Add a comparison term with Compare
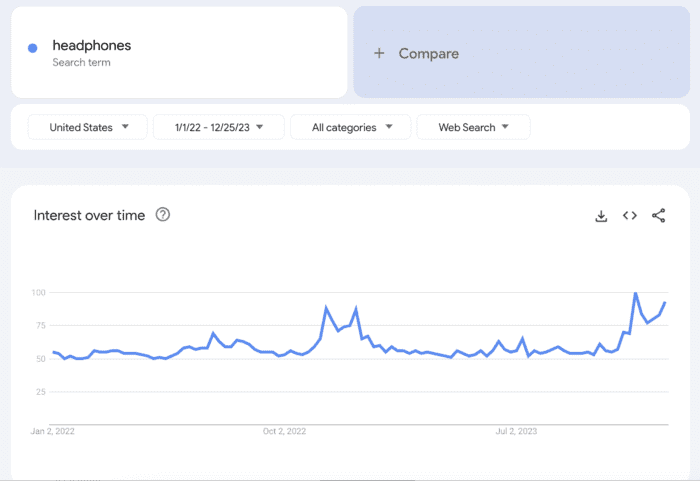Viewport: 700px width, 481px height. pos(428,54)
